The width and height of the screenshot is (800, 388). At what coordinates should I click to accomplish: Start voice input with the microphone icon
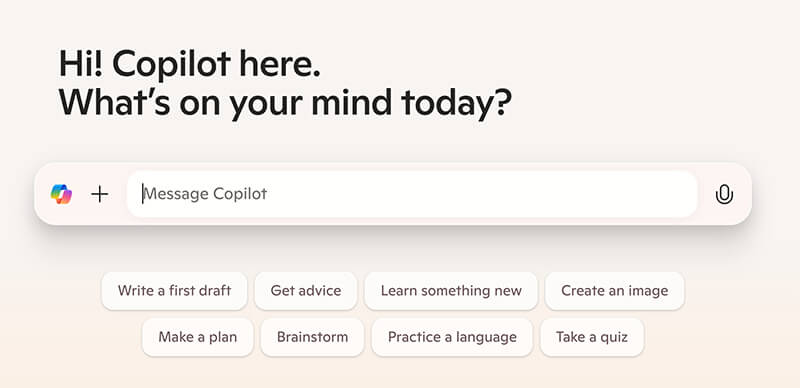724,194
